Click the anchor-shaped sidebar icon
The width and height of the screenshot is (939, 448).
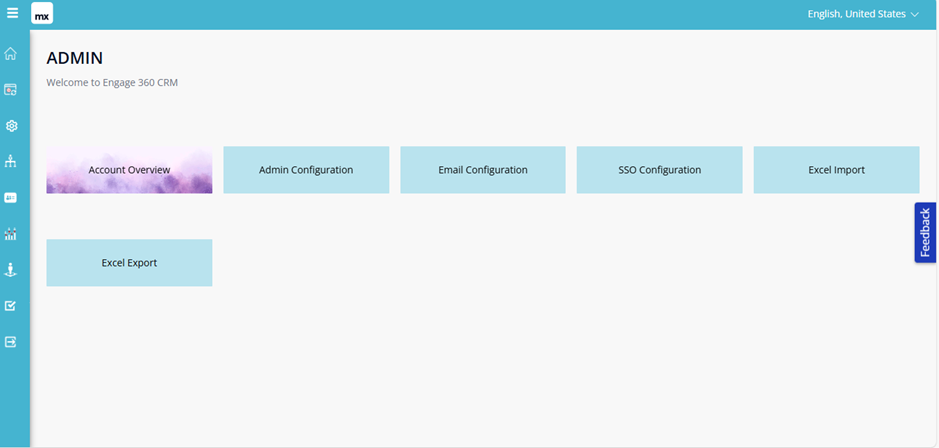[11, 270]
